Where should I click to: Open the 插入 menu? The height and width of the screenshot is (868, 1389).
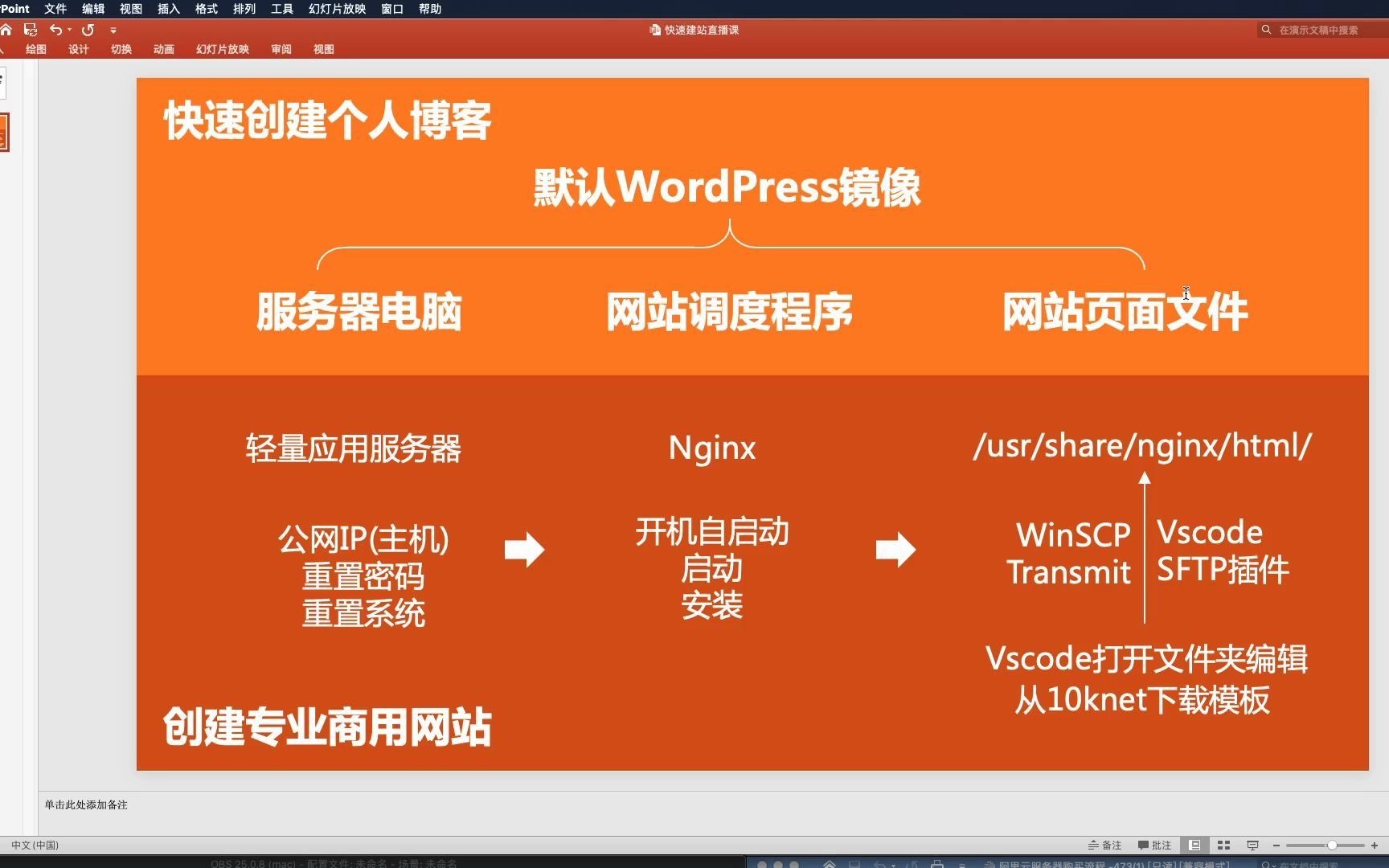(169, 9)
